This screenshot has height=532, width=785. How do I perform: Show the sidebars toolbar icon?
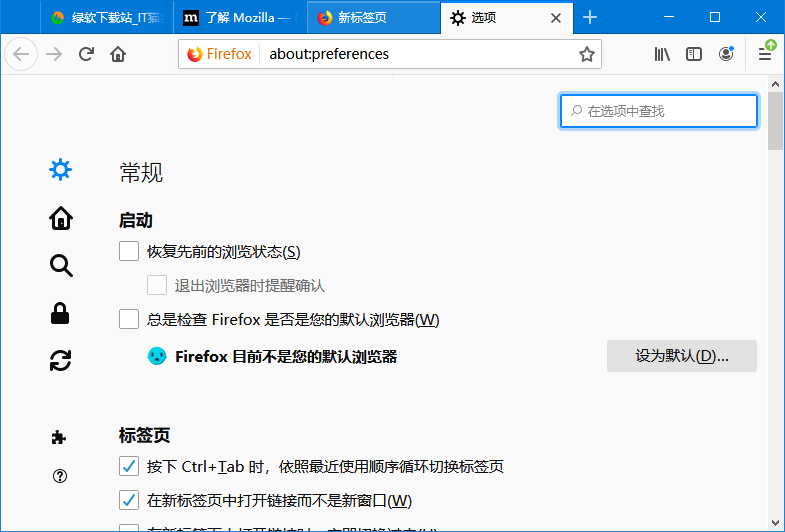click(x=694, y=54)
